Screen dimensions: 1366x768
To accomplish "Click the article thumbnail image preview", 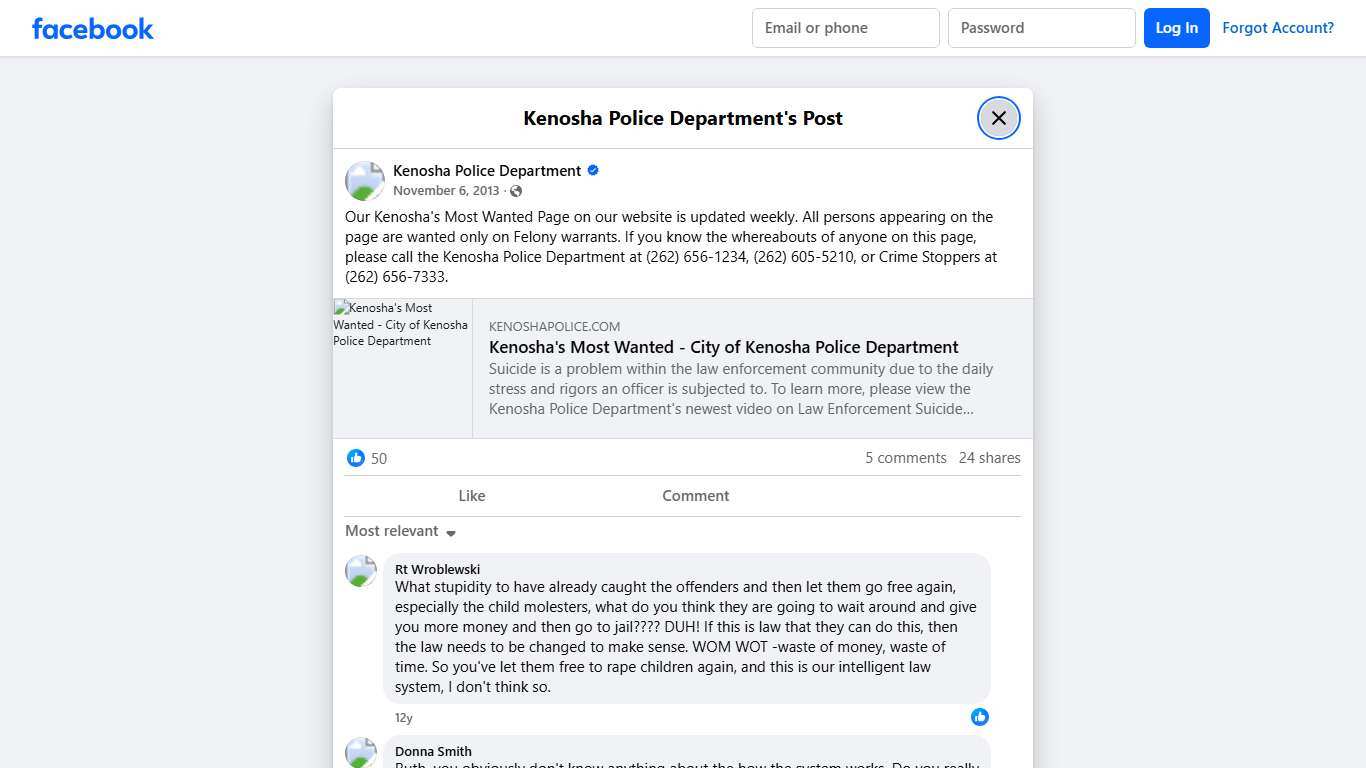I will [401, 368].
